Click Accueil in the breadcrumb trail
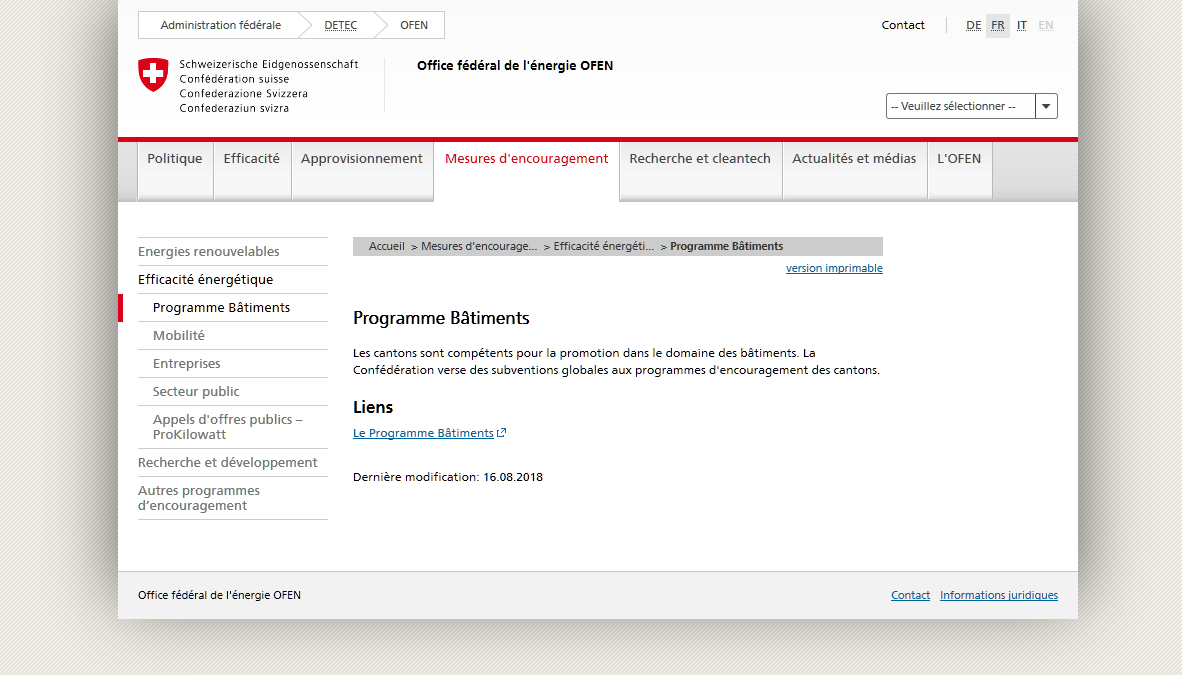This screenshot has width=1182, height=675. (x=387, y=246)
